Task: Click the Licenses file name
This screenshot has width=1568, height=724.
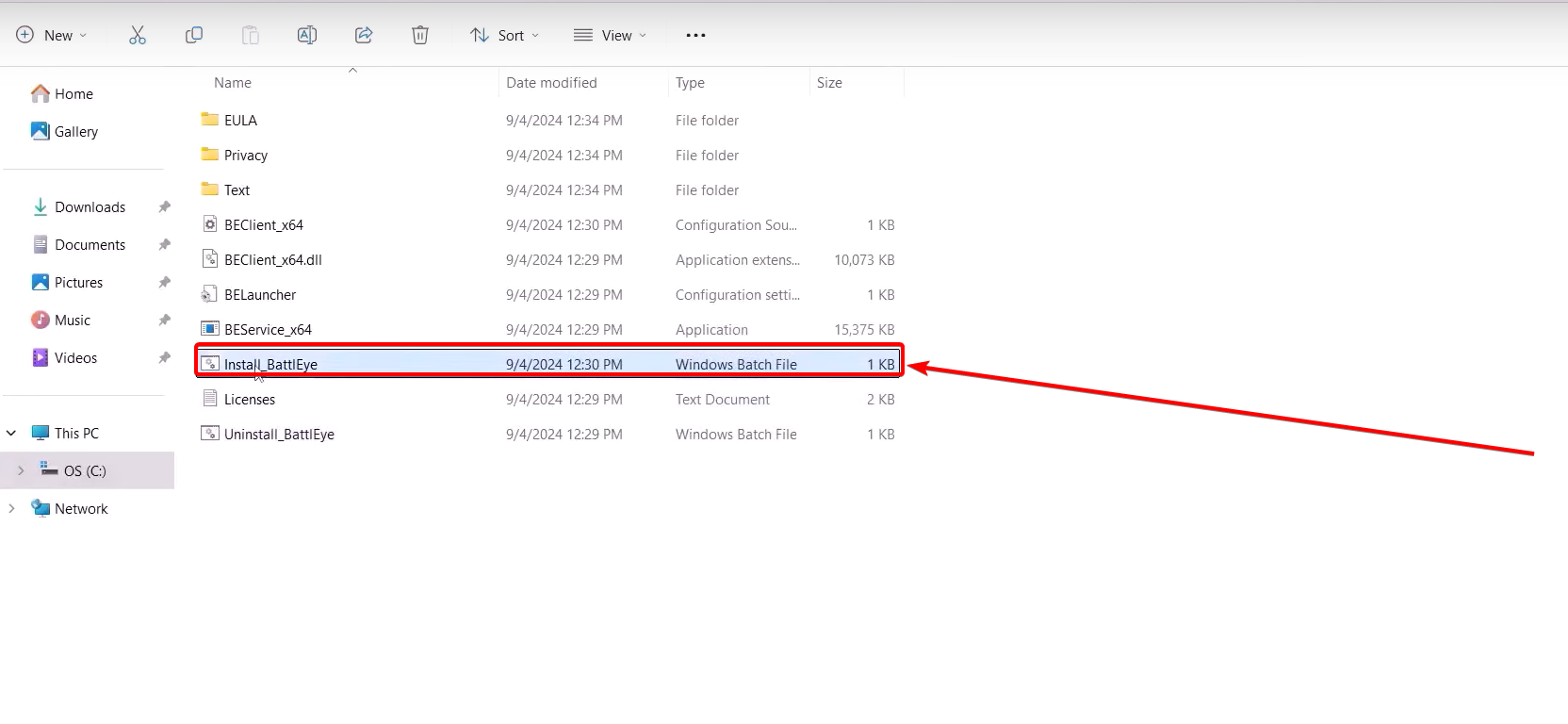Action: click(x=250, y=399)
